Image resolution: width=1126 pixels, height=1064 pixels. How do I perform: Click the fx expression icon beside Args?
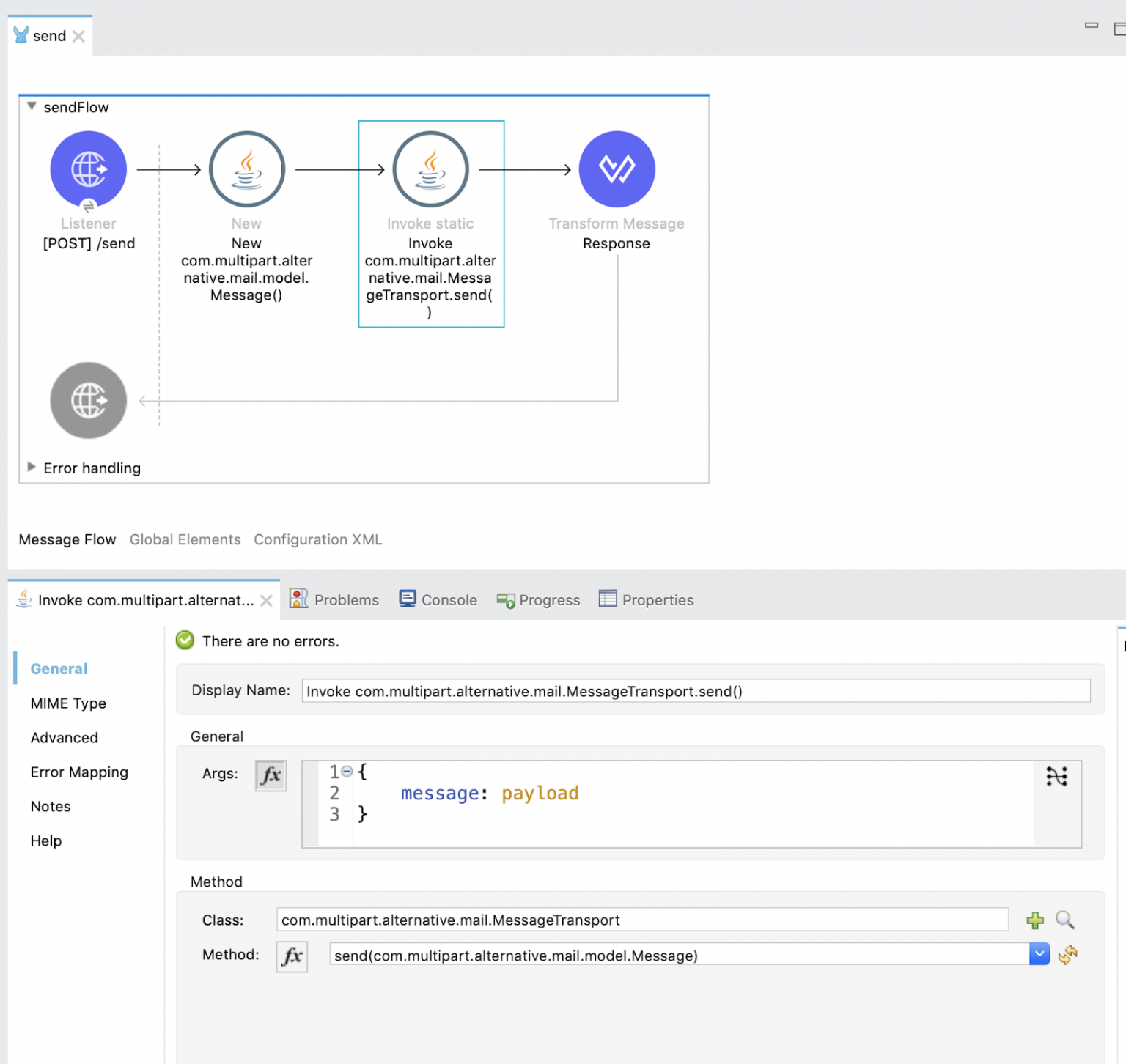click(271, 775)
